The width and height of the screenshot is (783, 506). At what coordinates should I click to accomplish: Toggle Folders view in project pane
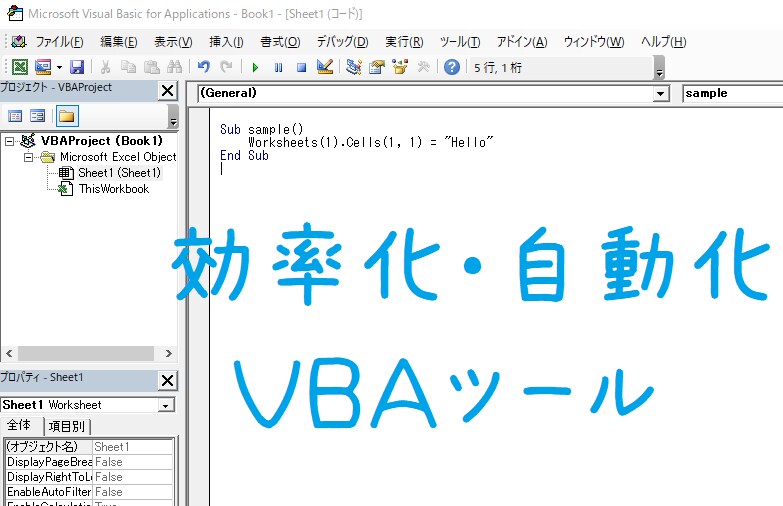point(67,116)
